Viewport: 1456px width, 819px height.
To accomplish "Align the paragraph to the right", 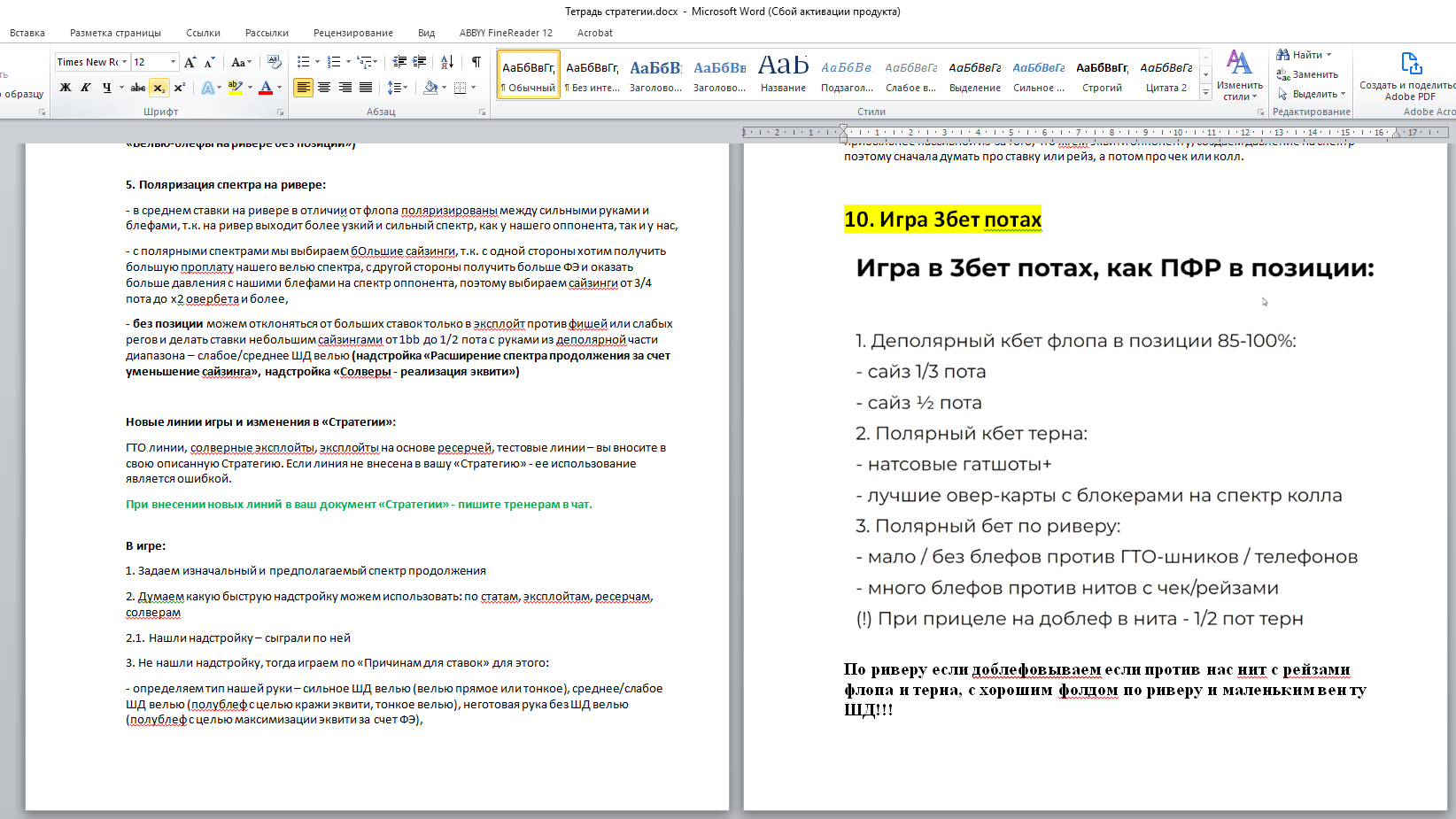I will point(345,88).
